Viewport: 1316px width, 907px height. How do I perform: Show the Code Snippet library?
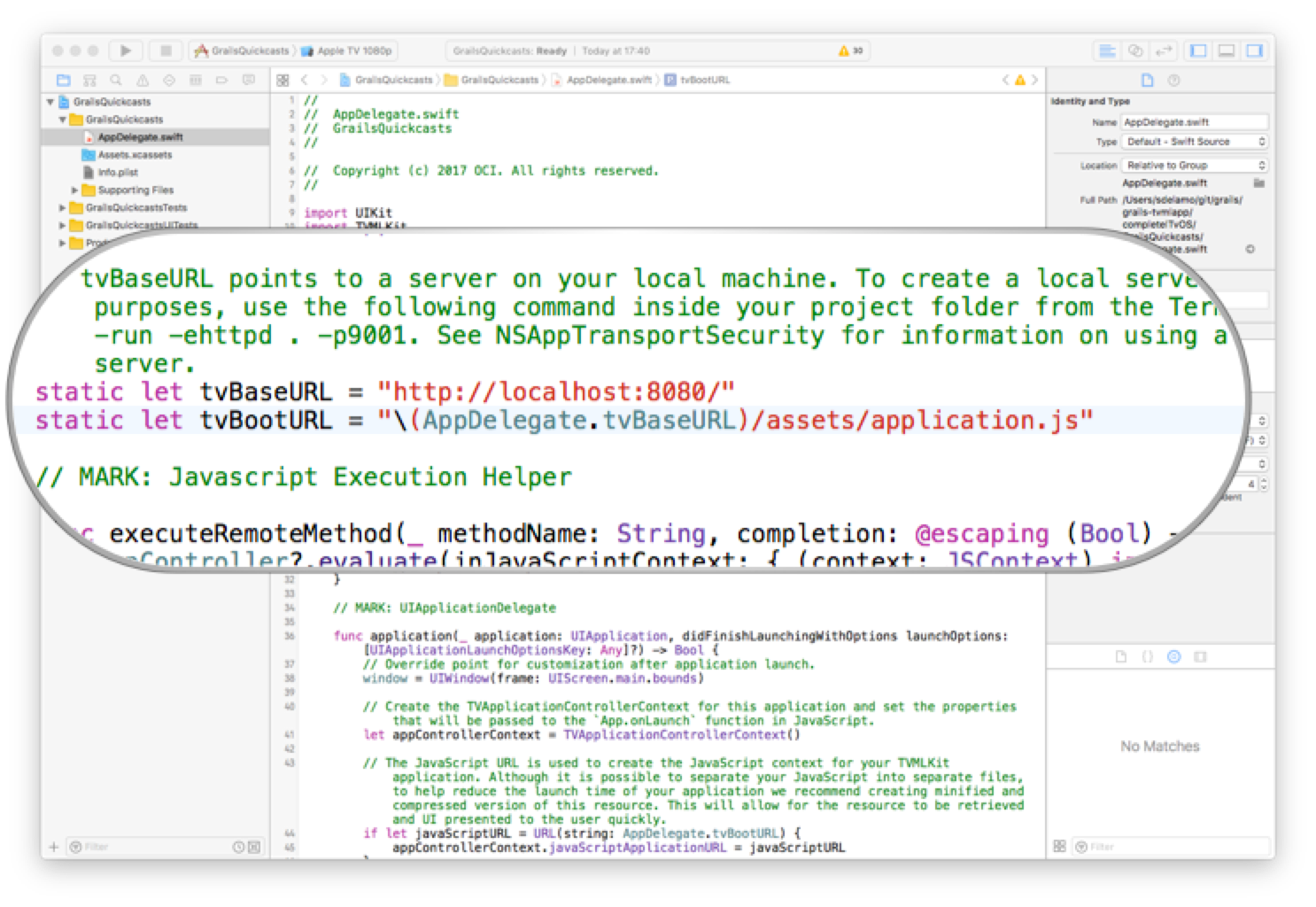click(1148, 656)
